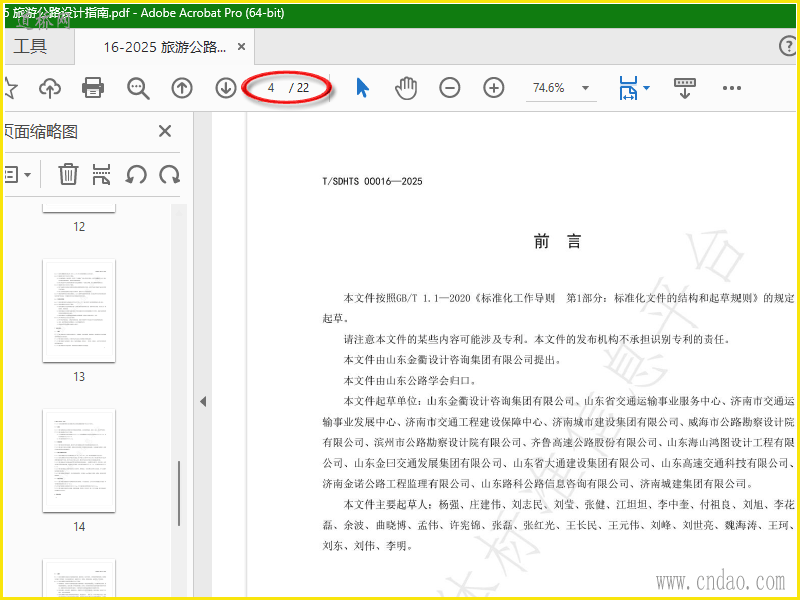The height and width of the screenshot is (600, 800).
Task: Click the page 12 thumbnail label
Action: point(79,227)
